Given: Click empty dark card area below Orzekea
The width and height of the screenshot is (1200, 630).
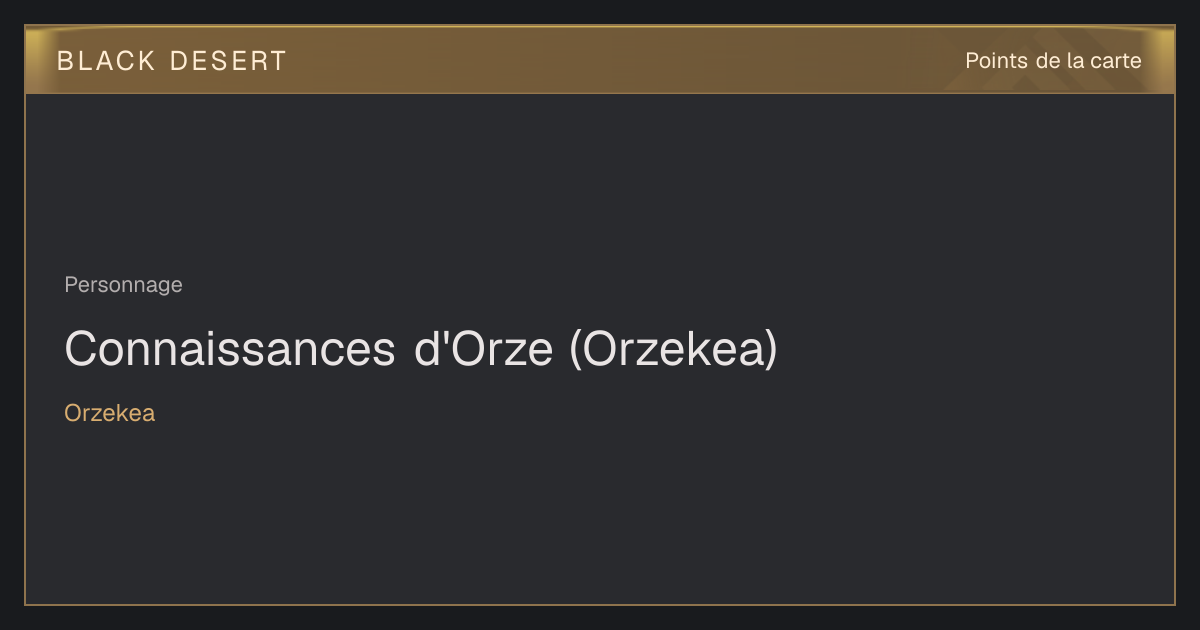Looking at the screenshot, I should coord(600,510).
